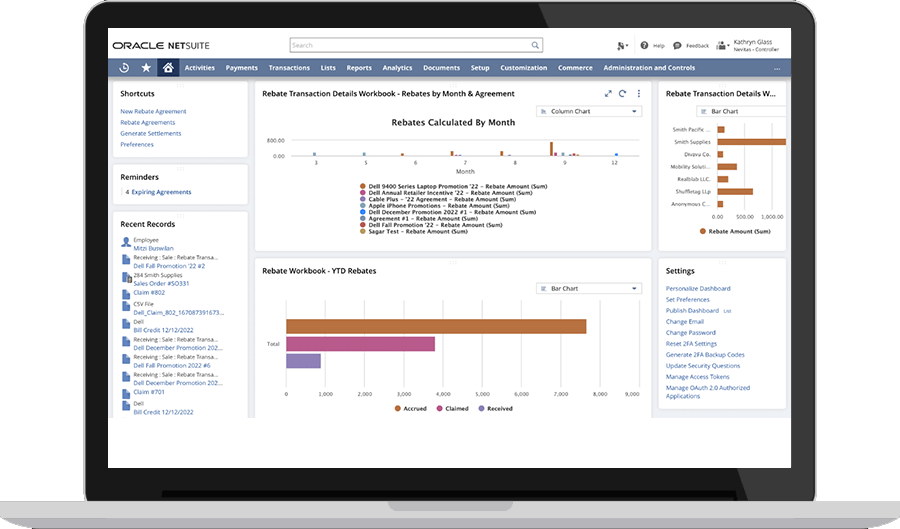Click the Change Email setting
900x529 pixels.
pos(685,322)
